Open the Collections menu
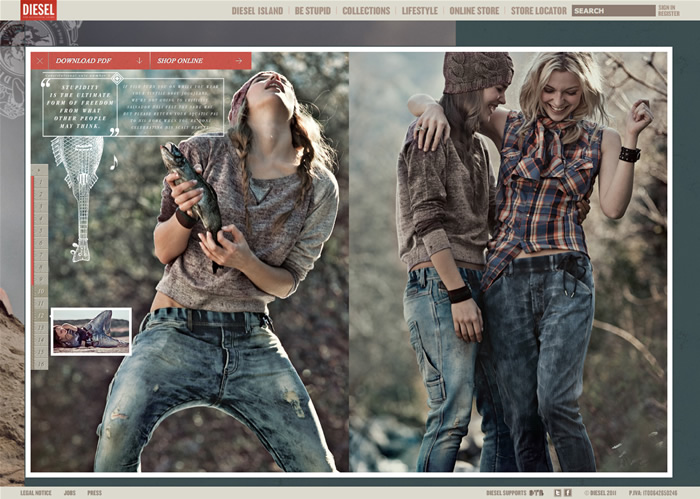Viewport: 700px width, 499px height. 366,11
